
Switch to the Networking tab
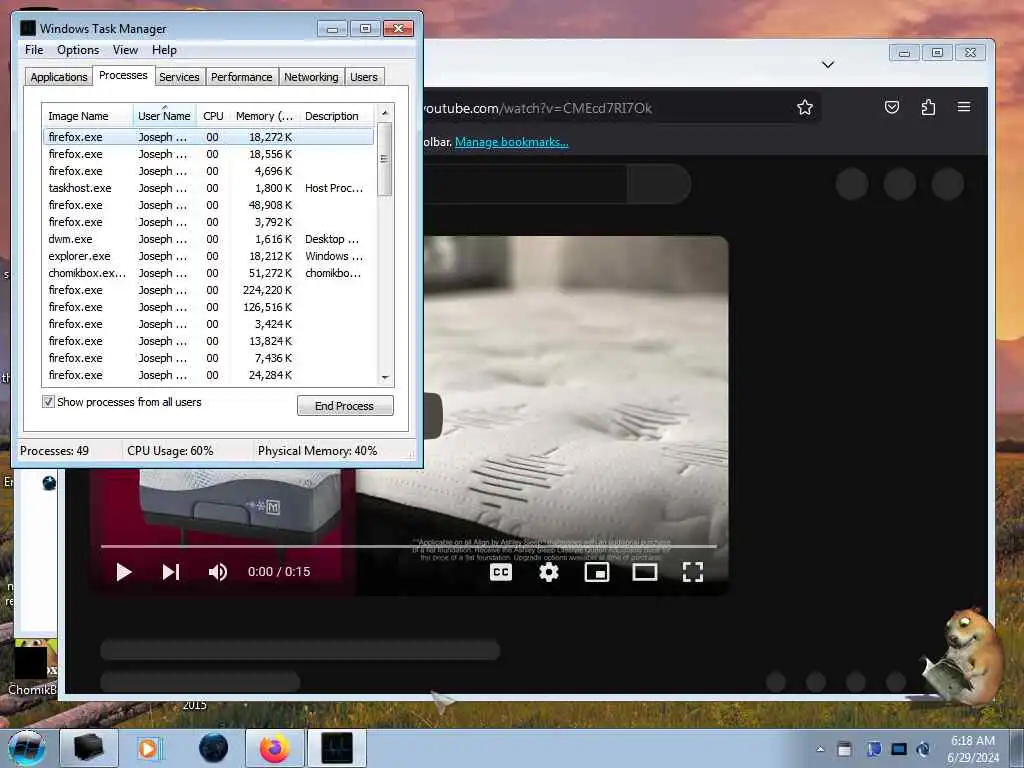[311, 77]
